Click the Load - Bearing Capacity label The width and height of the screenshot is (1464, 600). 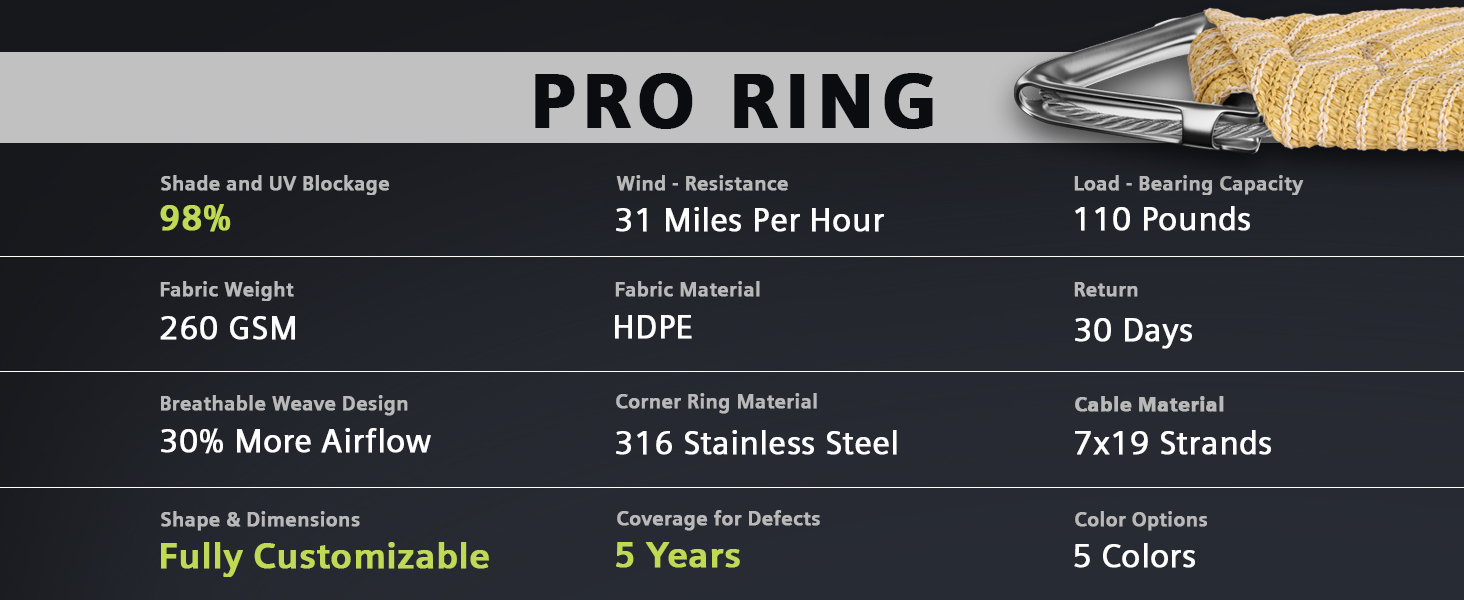coord(1188,184)
